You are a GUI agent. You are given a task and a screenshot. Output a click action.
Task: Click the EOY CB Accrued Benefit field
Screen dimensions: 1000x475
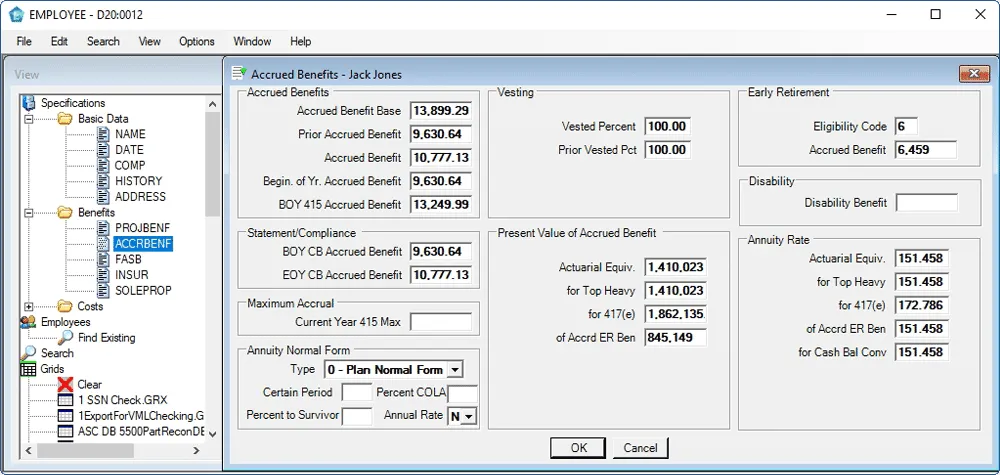[x=441, y=275]
